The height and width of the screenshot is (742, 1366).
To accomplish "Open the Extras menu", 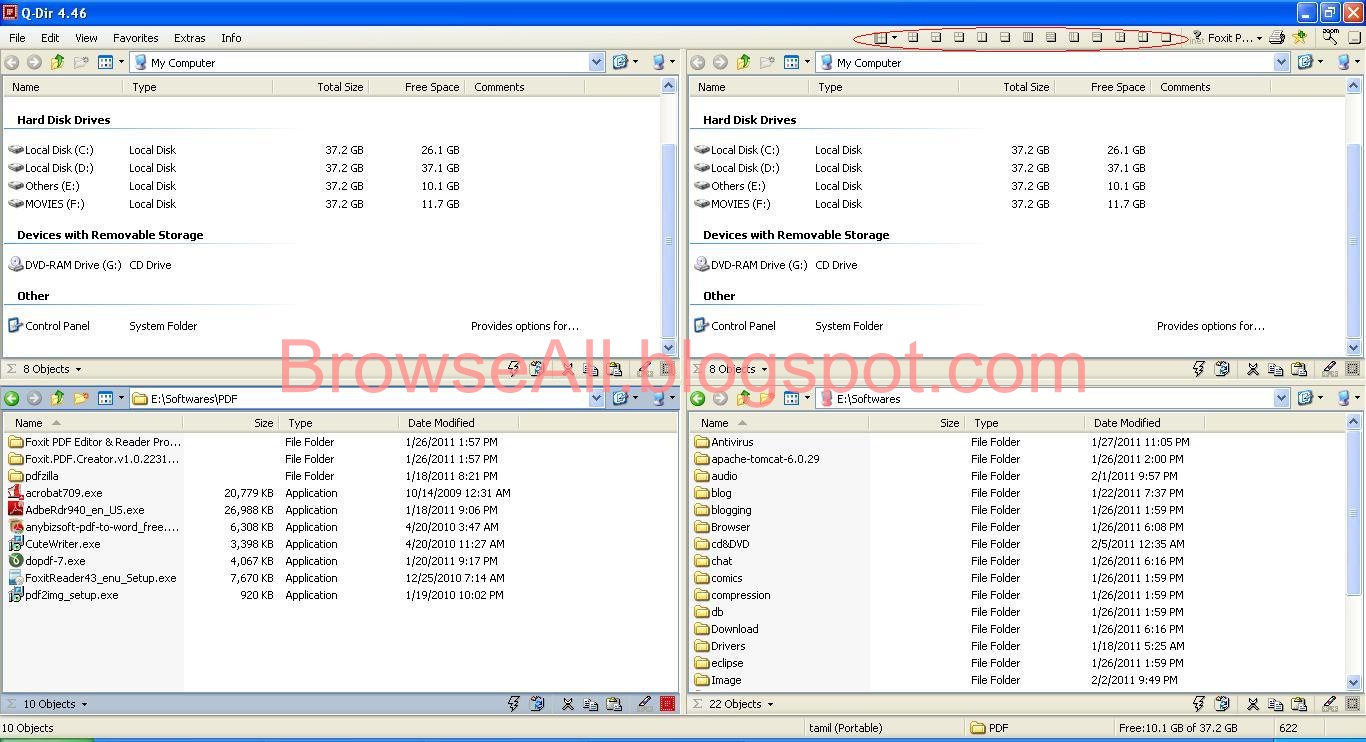I will pos(189,38).
